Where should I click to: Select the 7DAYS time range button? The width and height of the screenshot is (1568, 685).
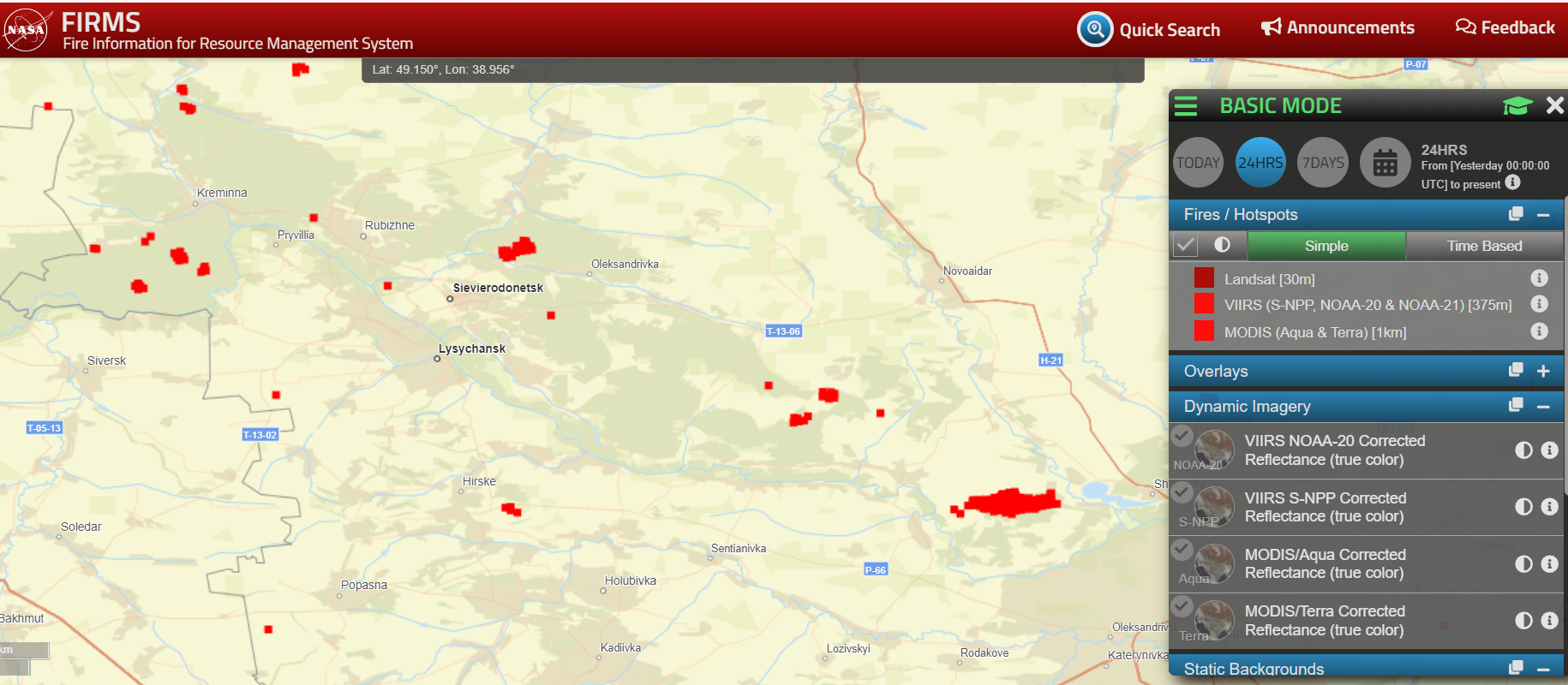point(1323,163)
